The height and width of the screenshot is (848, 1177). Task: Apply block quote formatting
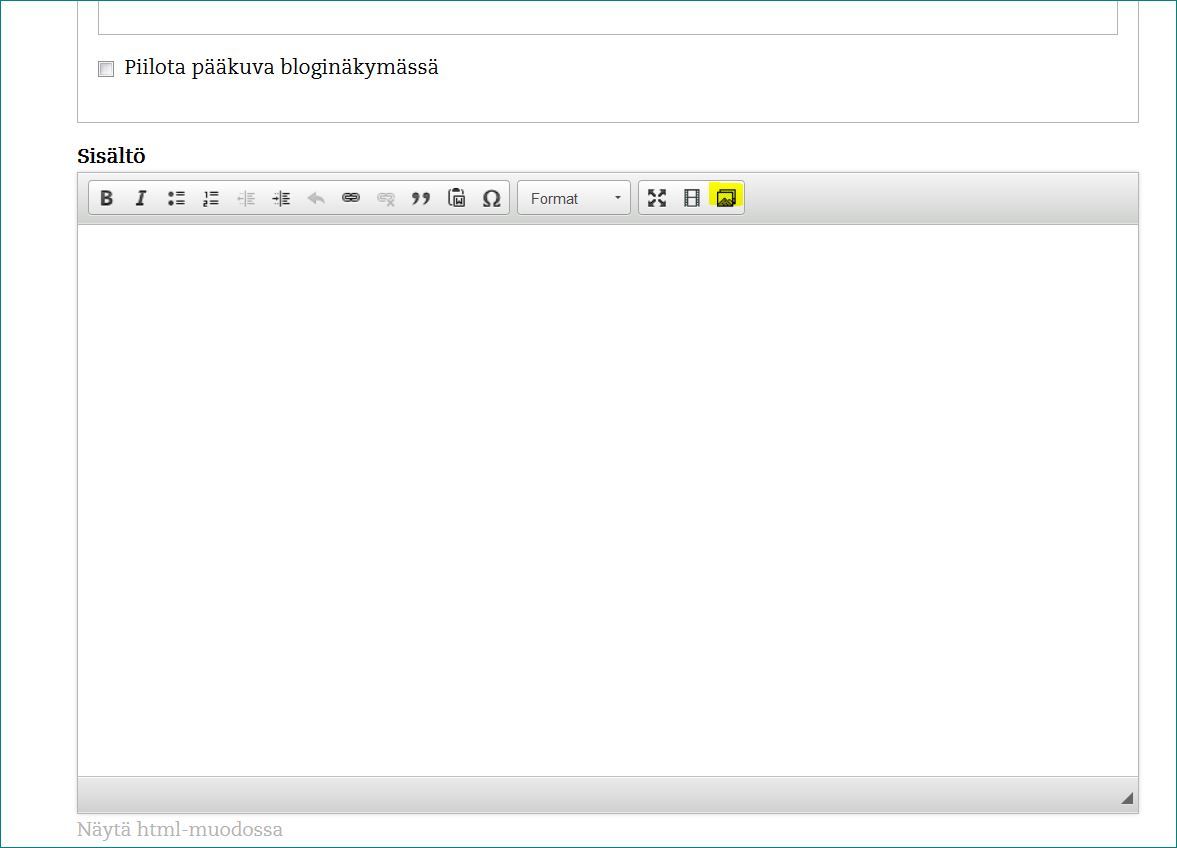point(421,198)
